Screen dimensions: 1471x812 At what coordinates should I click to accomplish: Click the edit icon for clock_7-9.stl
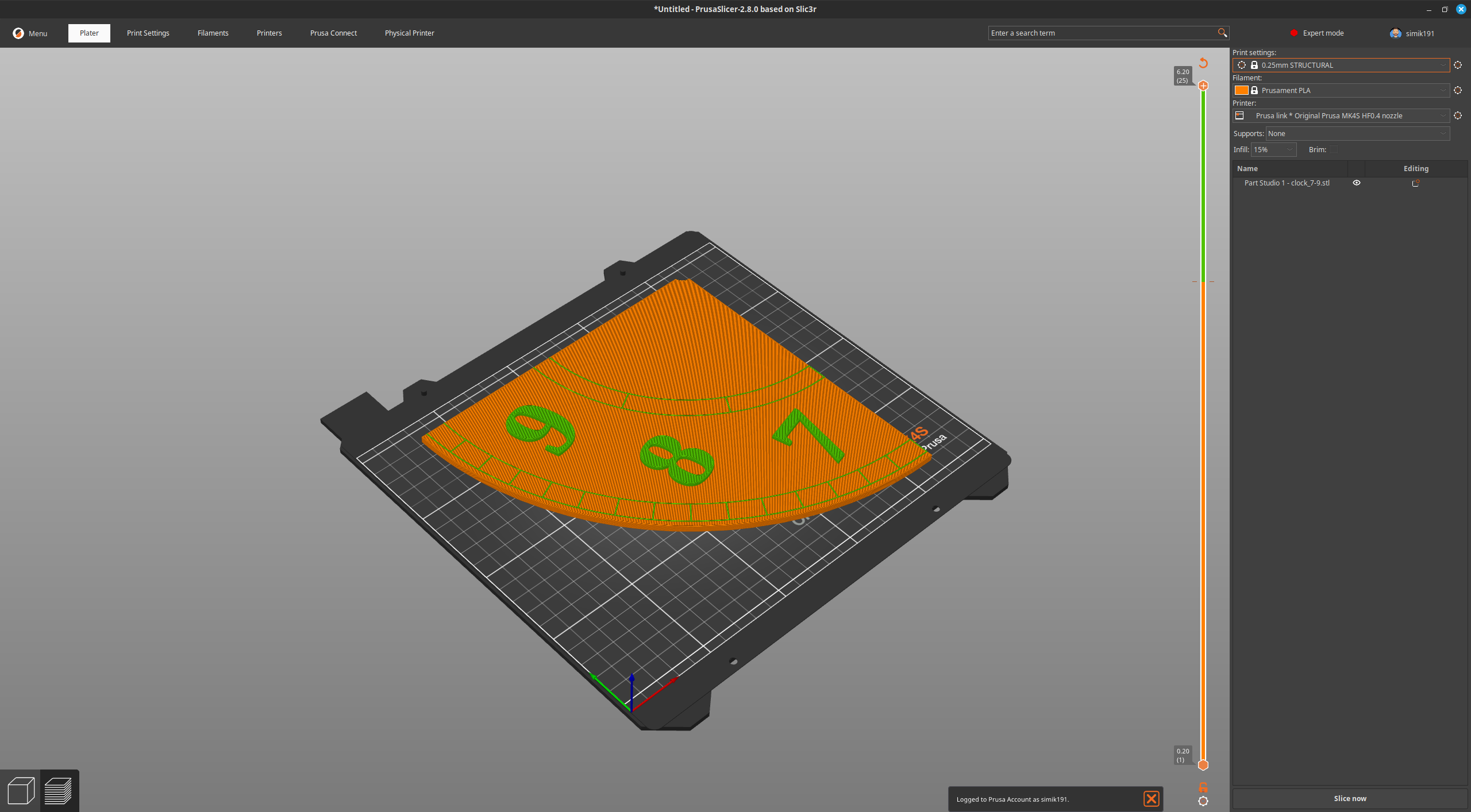tap(1416, 183)
